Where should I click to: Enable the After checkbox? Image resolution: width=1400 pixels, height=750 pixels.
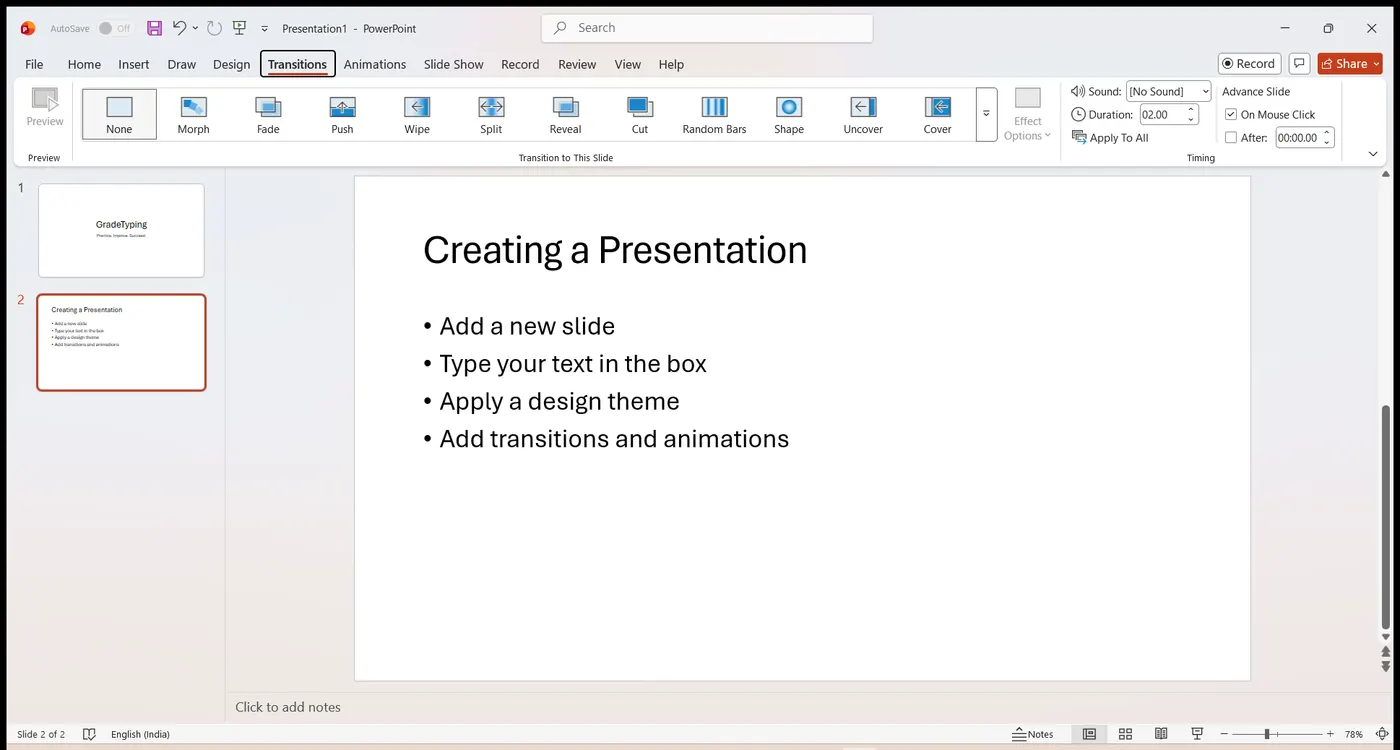click(x=1231, y=138)
